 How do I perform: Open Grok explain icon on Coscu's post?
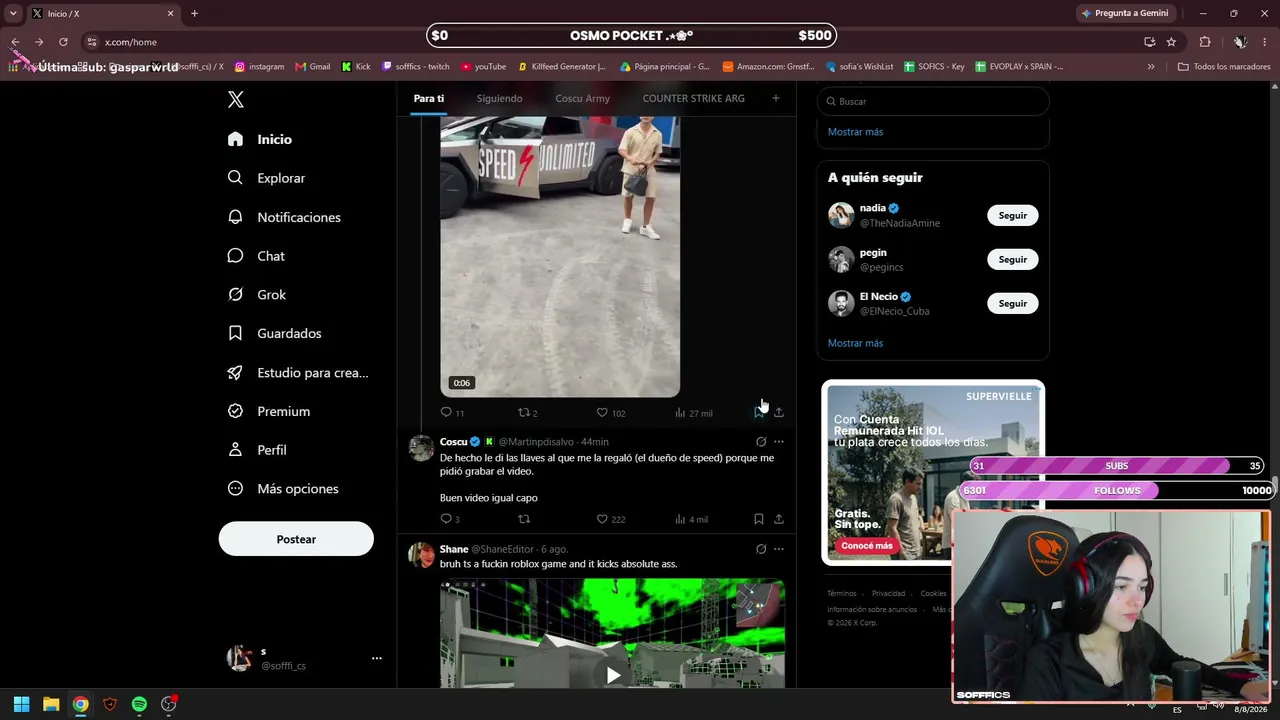coord(761,441)
